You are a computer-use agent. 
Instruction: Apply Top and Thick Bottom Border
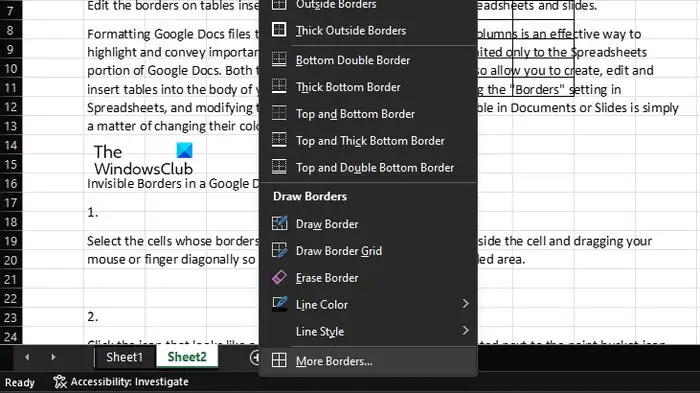368,140
